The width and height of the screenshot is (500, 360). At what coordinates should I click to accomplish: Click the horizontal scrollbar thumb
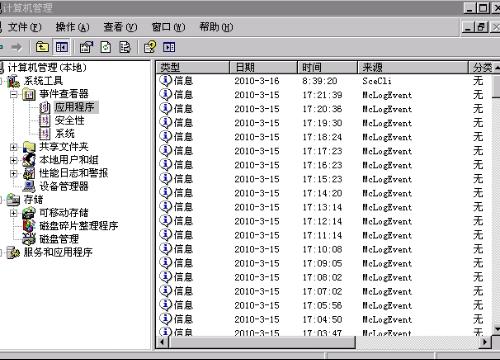coord(262,342)
